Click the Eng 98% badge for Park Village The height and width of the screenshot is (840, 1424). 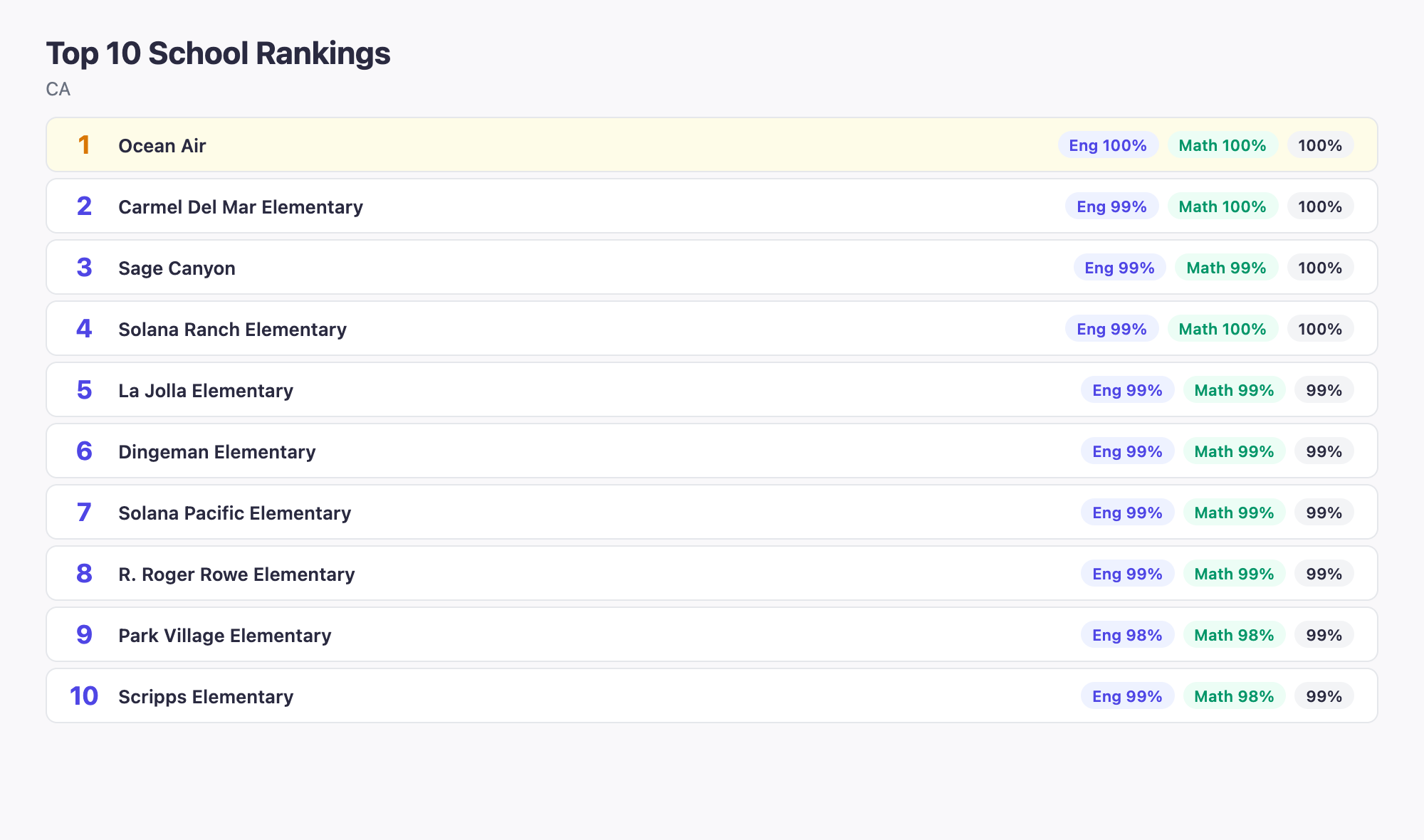(1127, 635)
